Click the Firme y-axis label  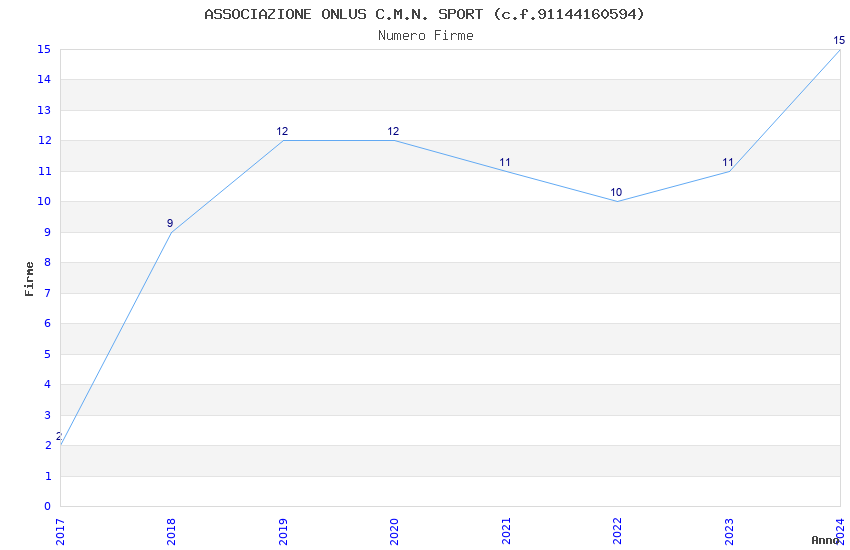(29, 279)
